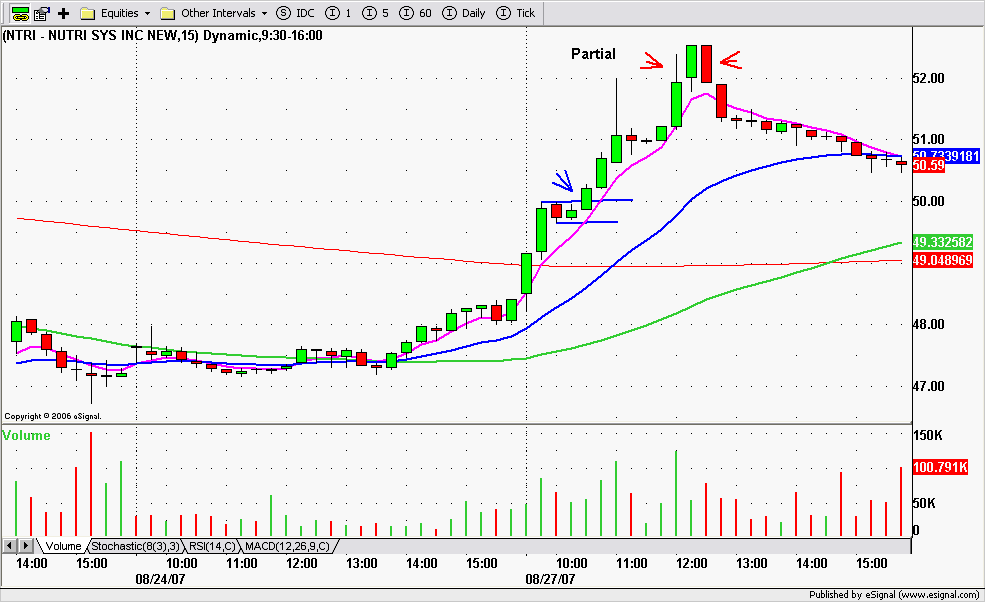The height and width of the screenshot is (602, 985).
Task: Click the plus add symbol icon
Action: (63, 13)
